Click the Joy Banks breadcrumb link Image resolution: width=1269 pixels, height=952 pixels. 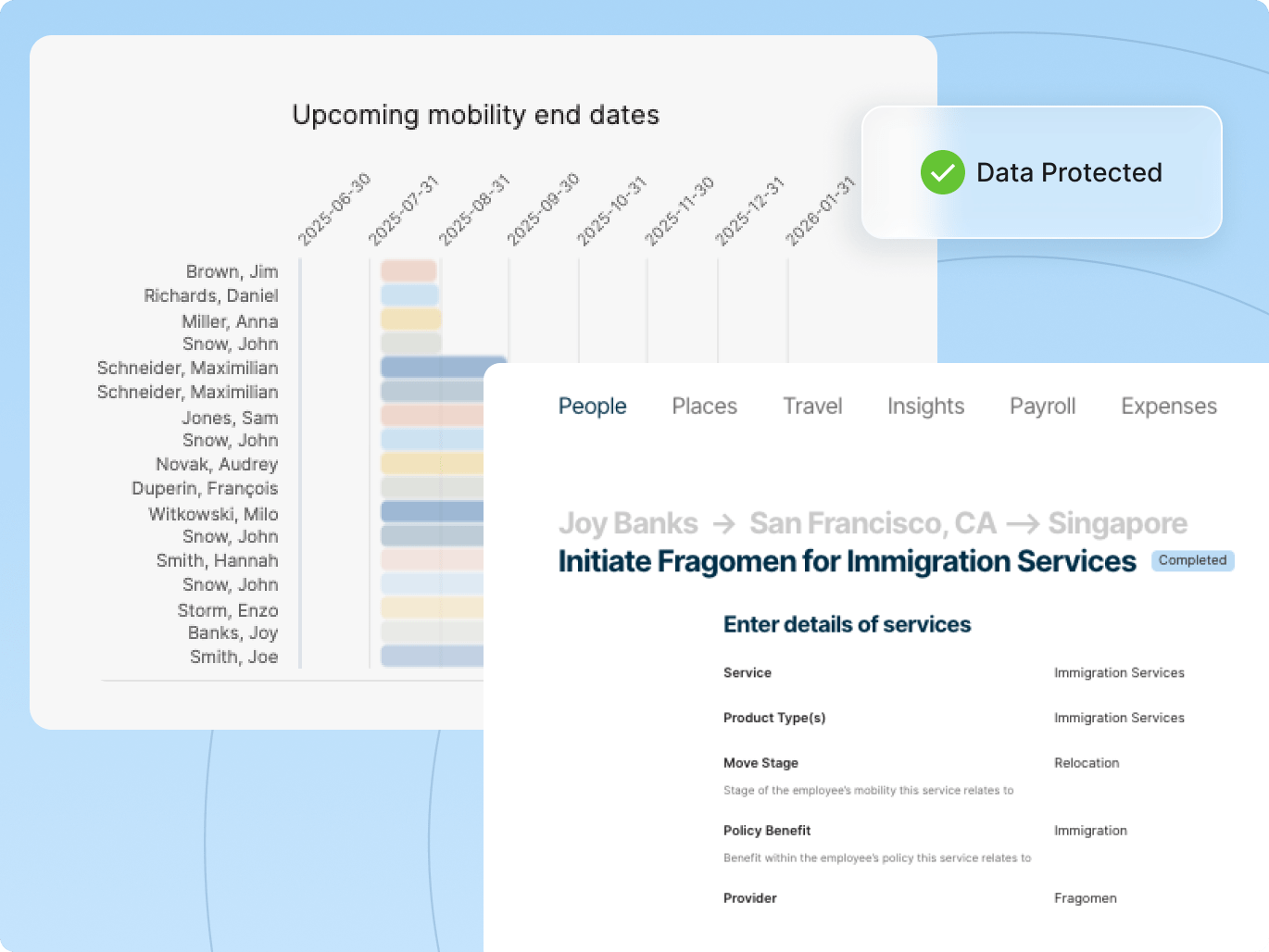click(x=628, y=523)
